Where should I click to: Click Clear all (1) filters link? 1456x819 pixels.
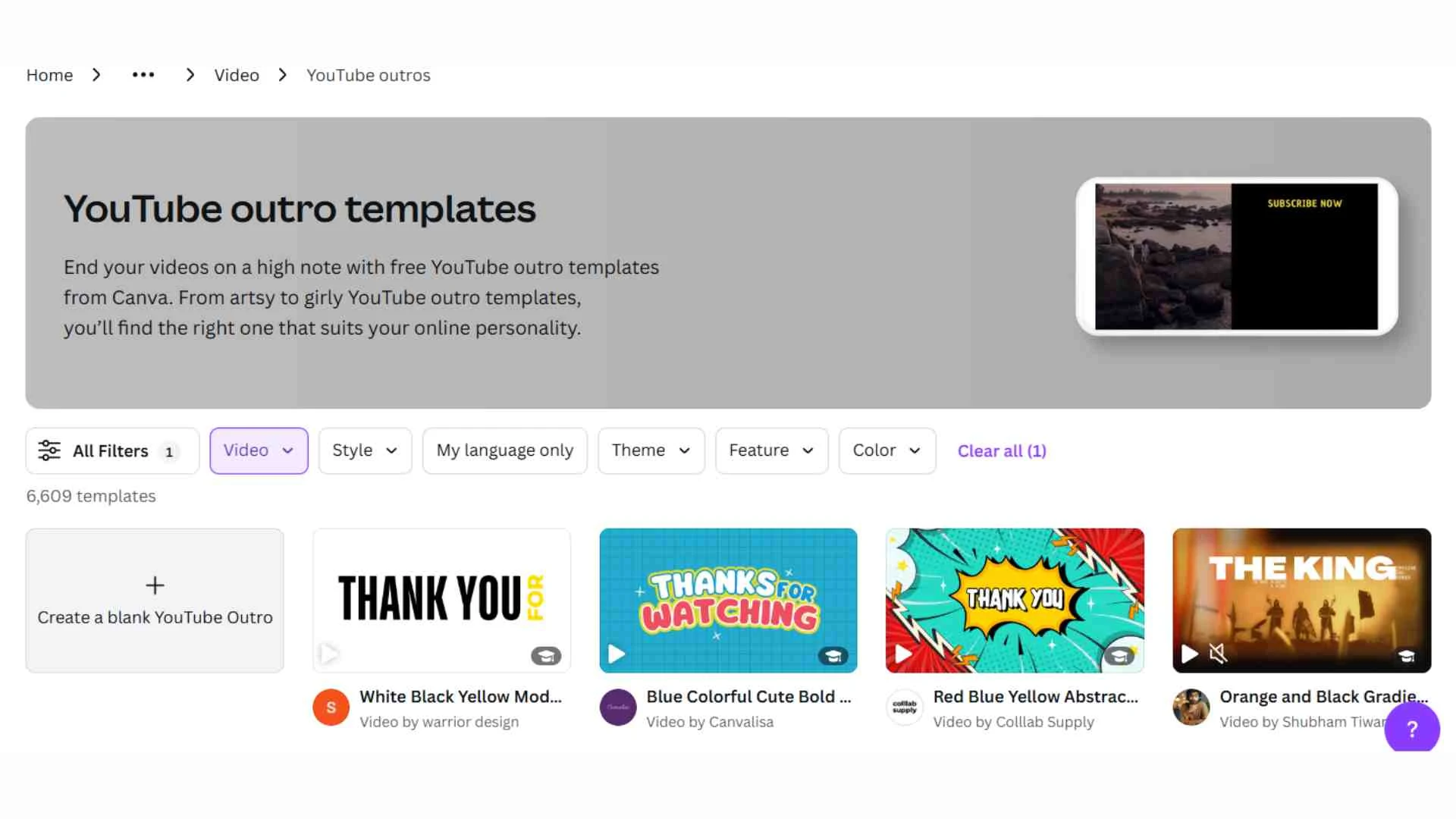click(x=1001, y=450)
